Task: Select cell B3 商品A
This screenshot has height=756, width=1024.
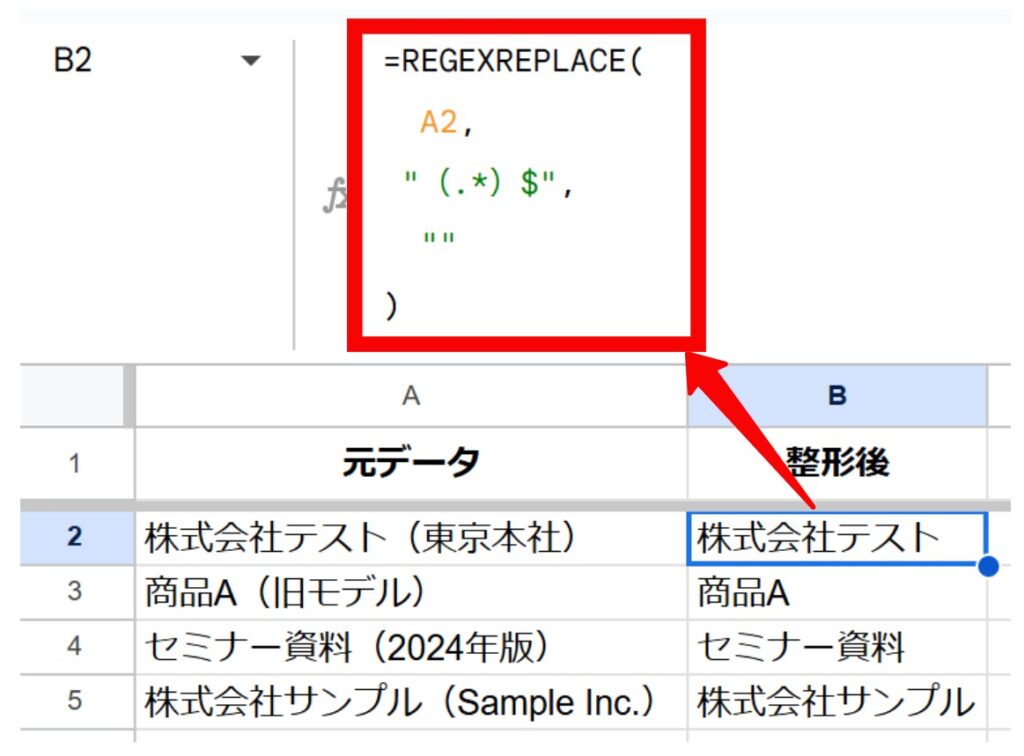Action: (x=837, y=592)
